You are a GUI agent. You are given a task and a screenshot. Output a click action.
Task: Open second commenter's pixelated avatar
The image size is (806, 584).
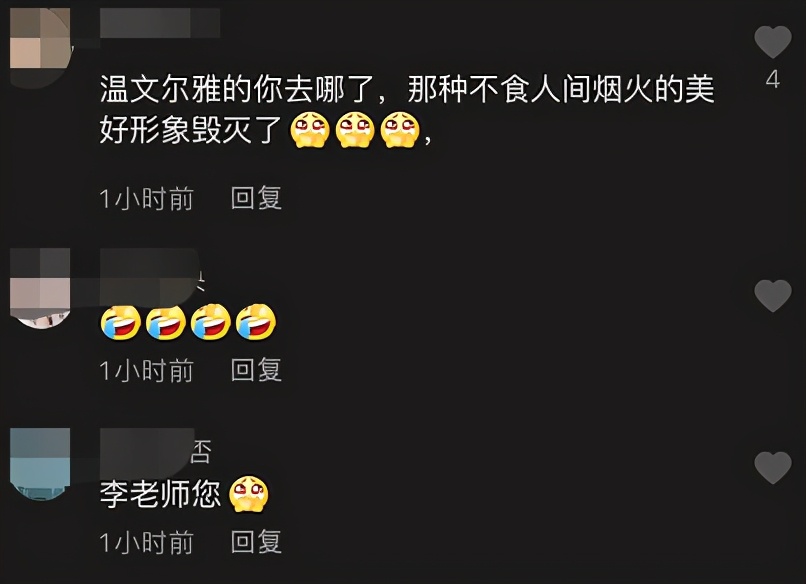[x=40, y=288]
